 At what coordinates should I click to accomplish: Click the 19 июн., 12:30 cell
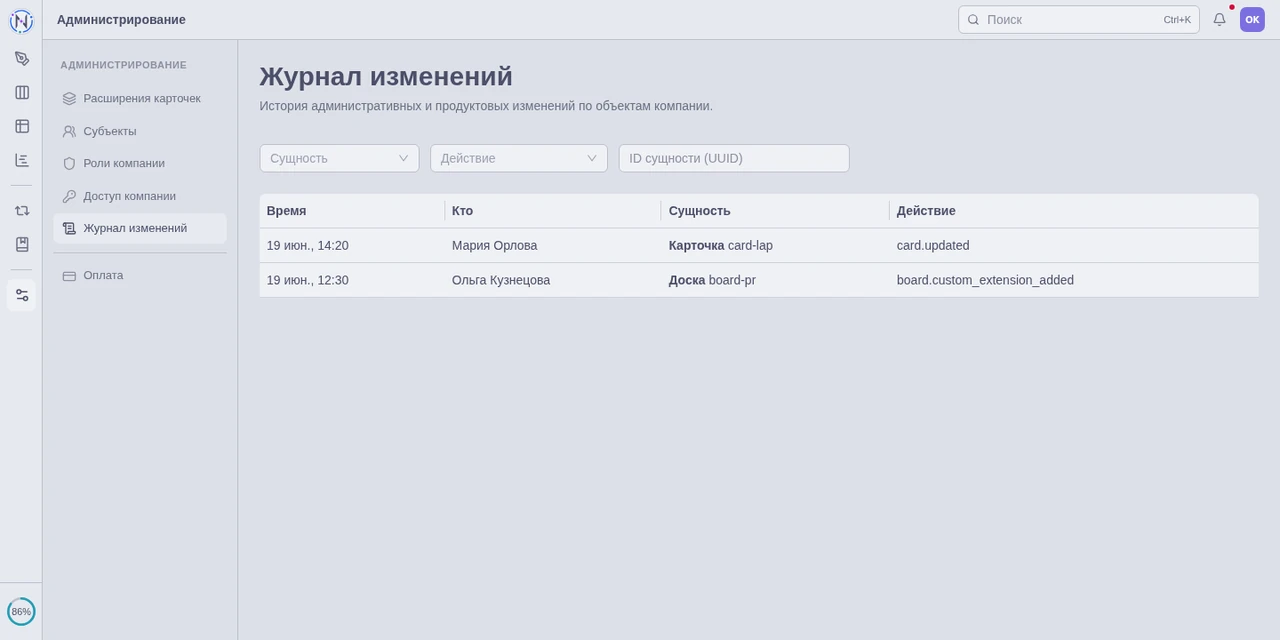352,280
